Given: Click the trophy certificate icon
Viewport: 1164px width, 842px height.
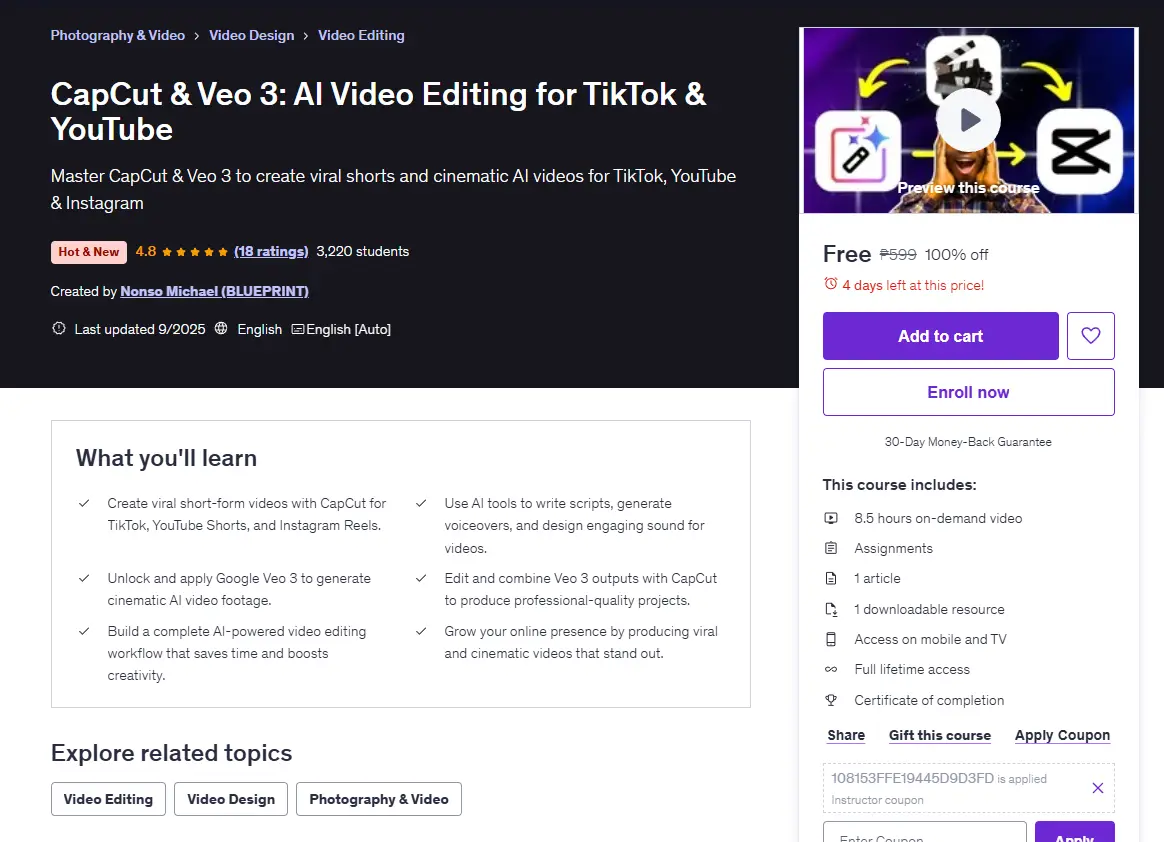Looking at the screenshot, I should [x=831, y=700].
